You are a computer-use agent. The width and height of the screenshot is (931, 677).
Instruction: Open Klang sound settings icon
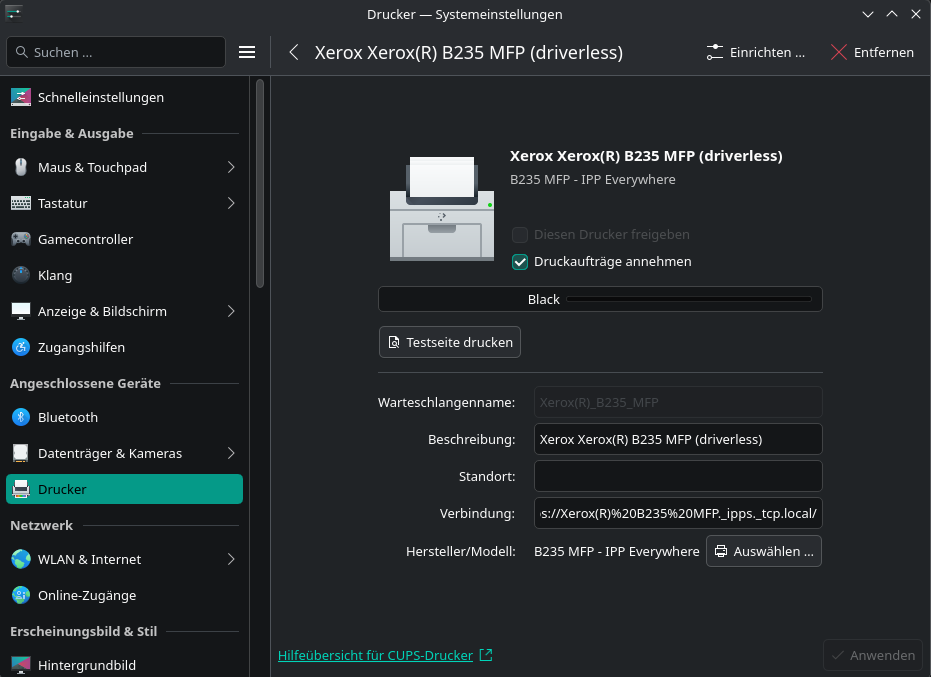click(21, 275)
